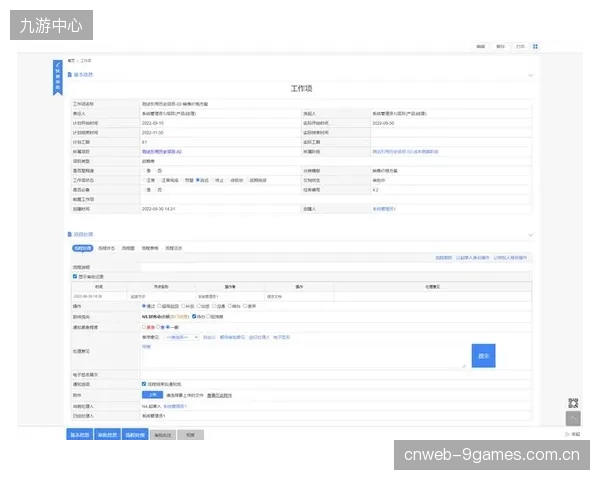This screenshot has width=600, height=480.
Task: Select the 终止 work item status radio
Action: (213, 180)
